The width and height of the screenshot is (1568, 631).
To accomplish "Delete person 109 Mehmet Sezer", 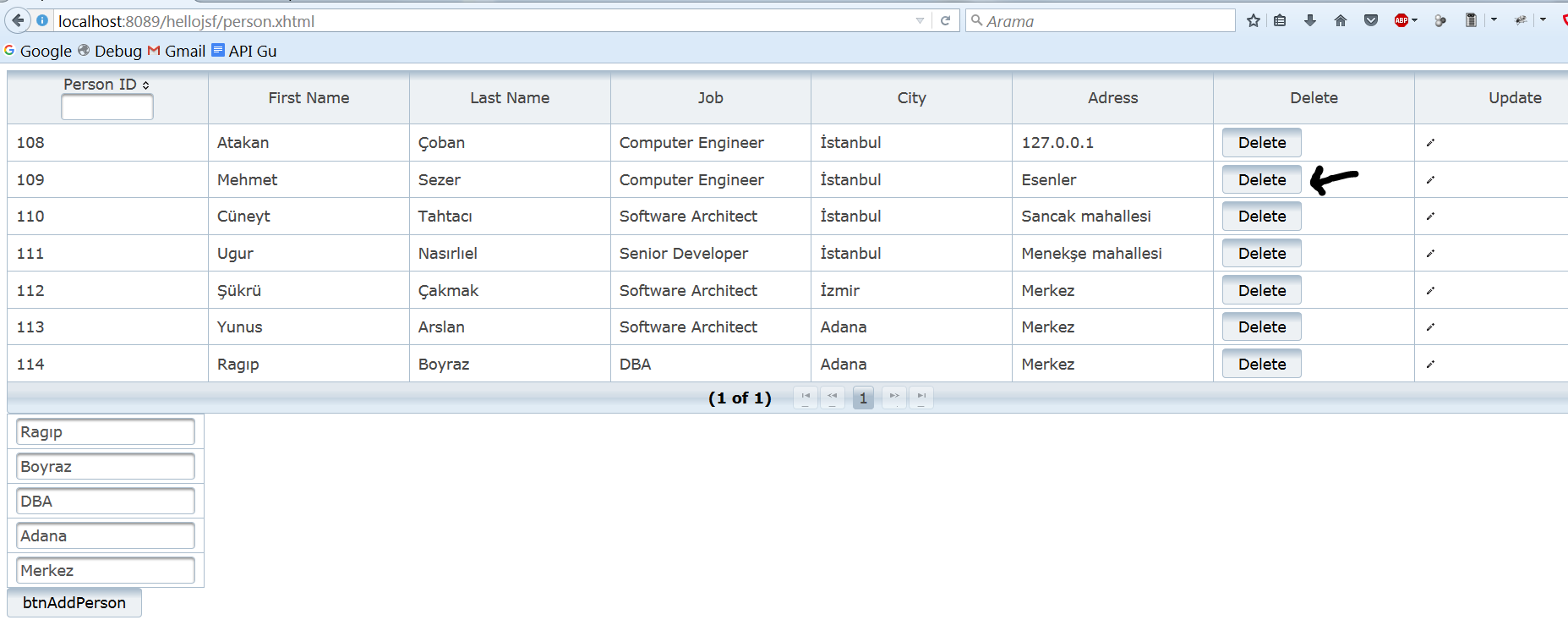I will click(1261, 179).
